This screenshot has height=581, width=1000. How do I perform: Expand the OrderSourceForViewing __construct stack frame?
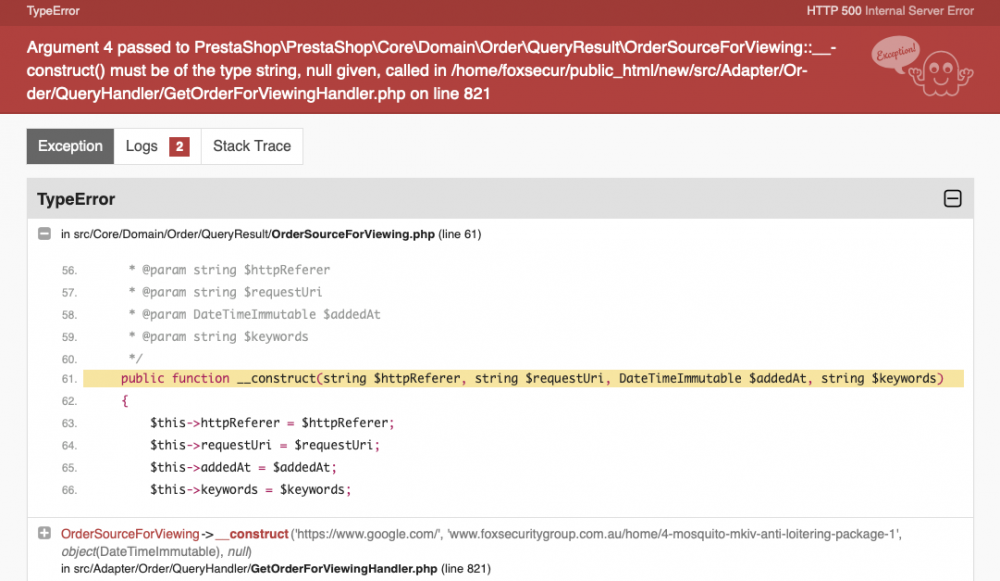coord(44,533)
